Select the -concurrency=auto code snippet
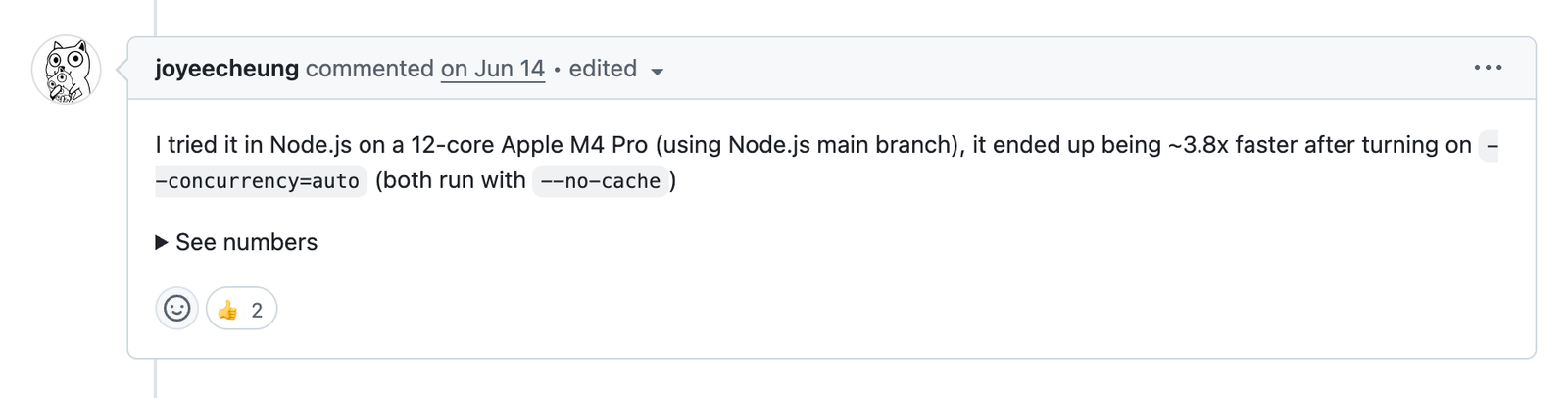Screen dimensions: 1568x398 click(261, 181)
